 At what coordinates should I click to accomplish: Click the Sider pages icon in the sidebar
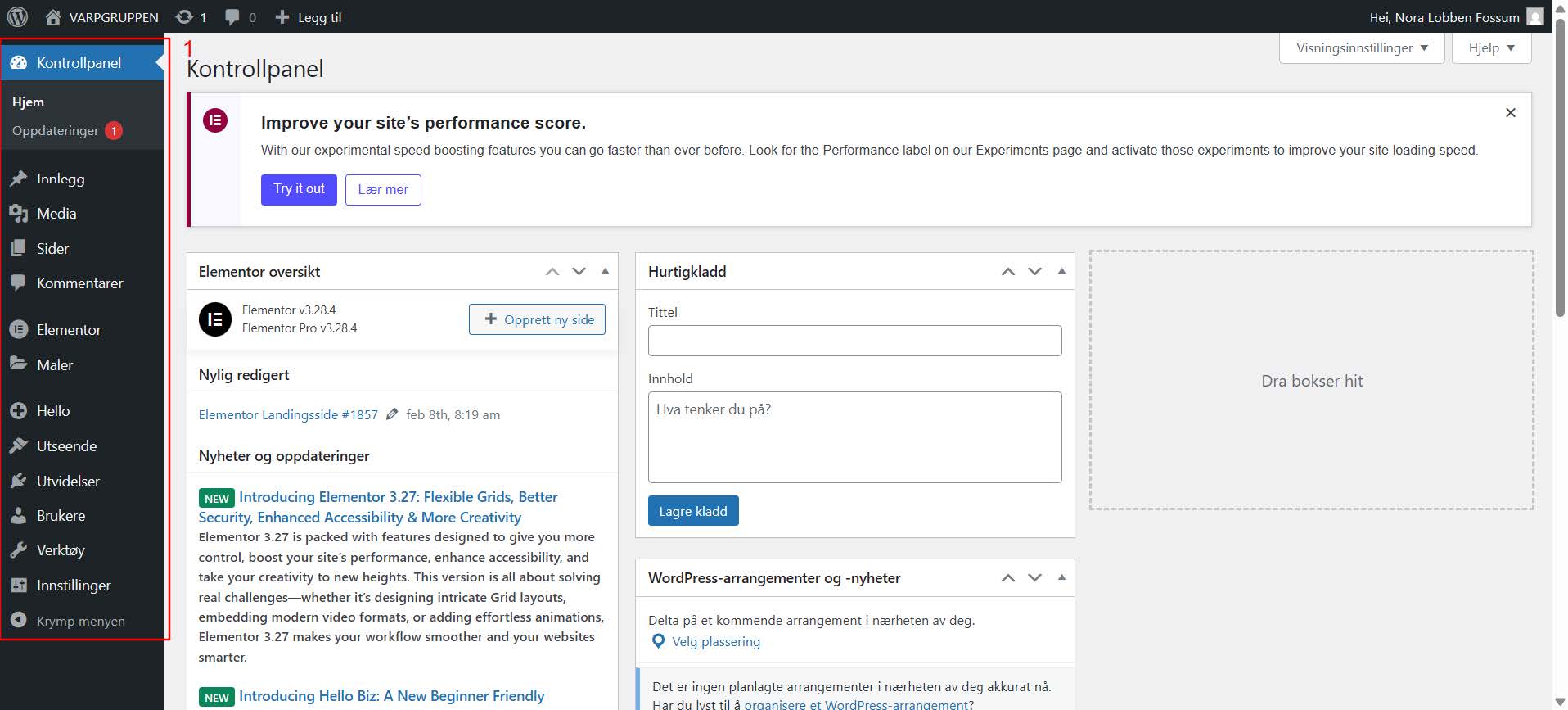pos(18,248)
